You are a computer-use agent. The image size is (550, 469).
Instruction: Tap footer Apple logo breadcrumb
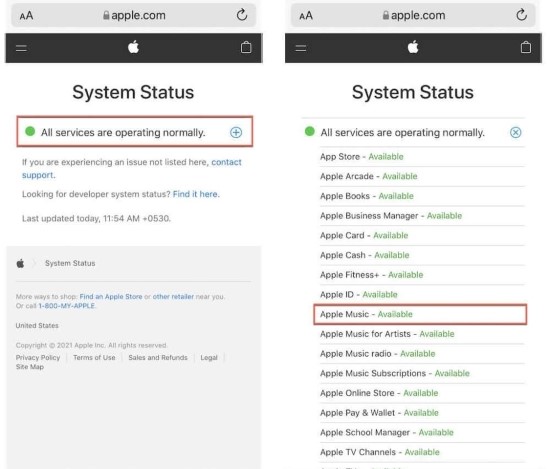click(20, 263)
